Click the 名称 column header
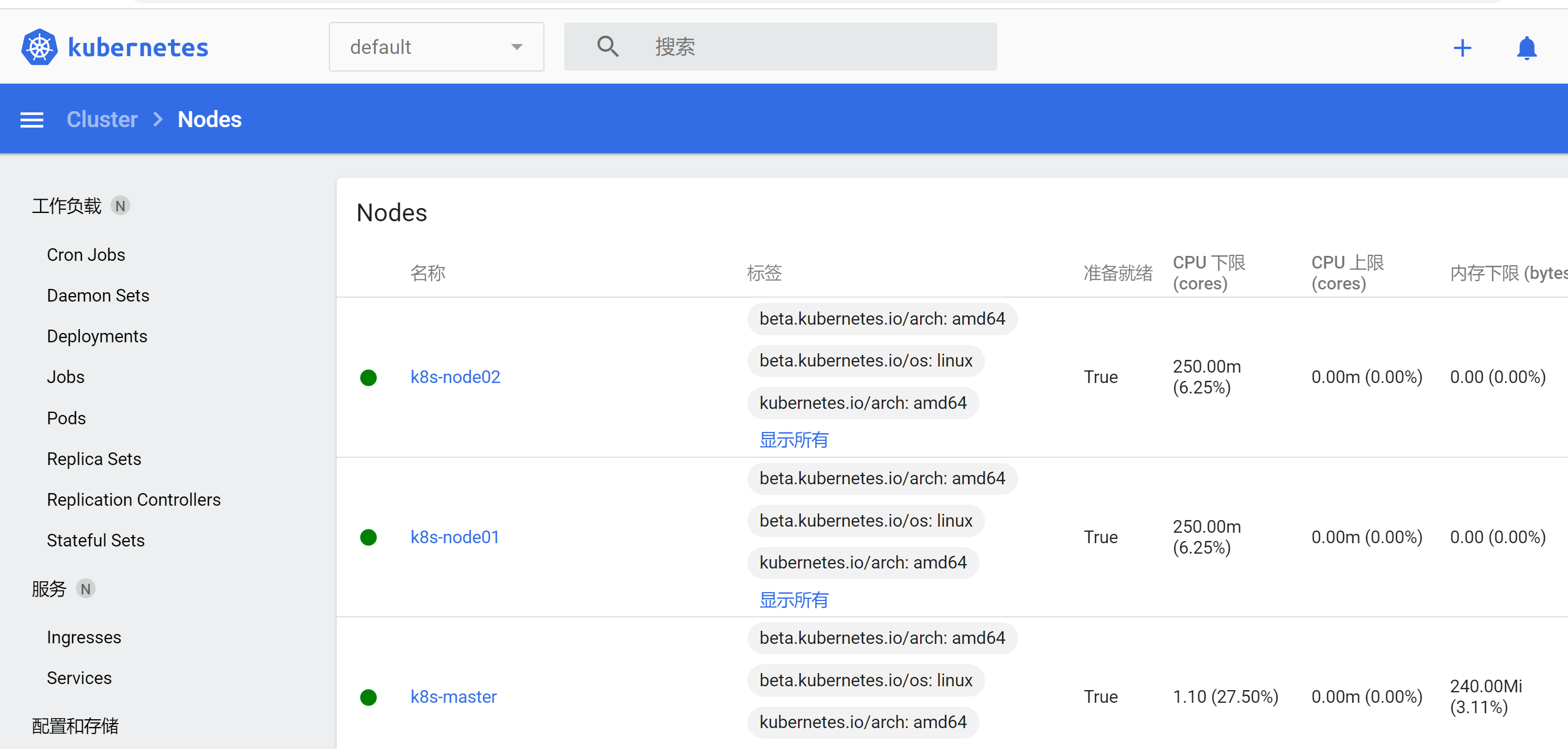 [427, 273]
